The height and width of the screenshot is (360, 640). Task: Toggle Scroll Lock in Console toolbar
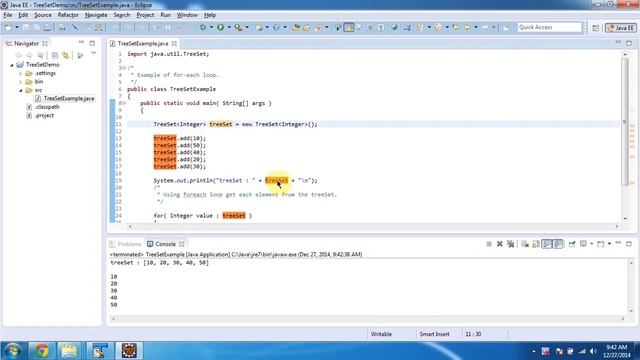click(536, 244)
